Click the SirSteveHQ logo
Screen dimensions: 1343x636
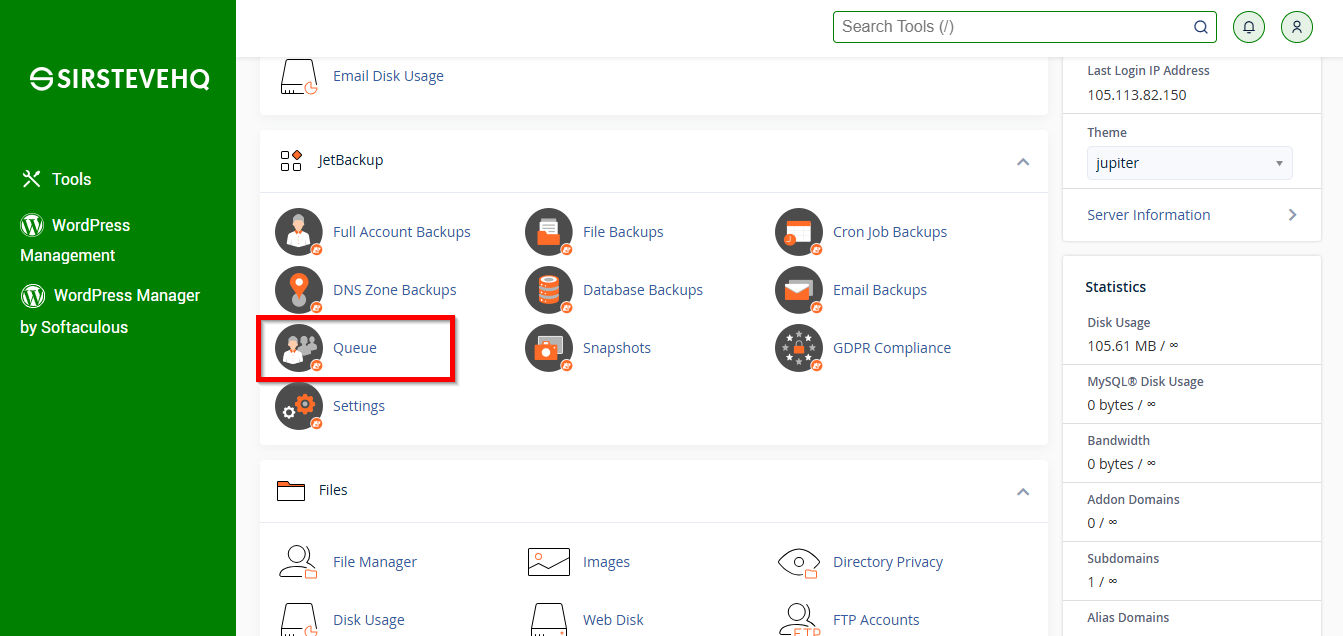tap(119, 80)
